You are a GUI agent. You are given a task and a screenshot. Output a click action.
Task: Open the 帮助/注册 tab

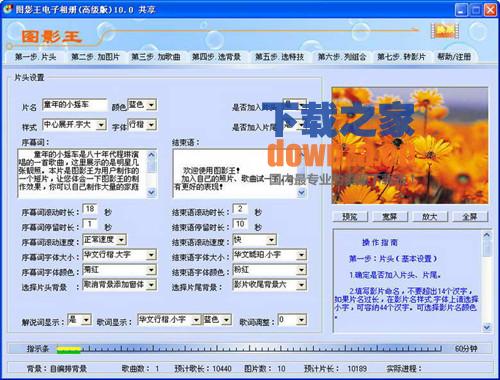[x=454, y=57]
